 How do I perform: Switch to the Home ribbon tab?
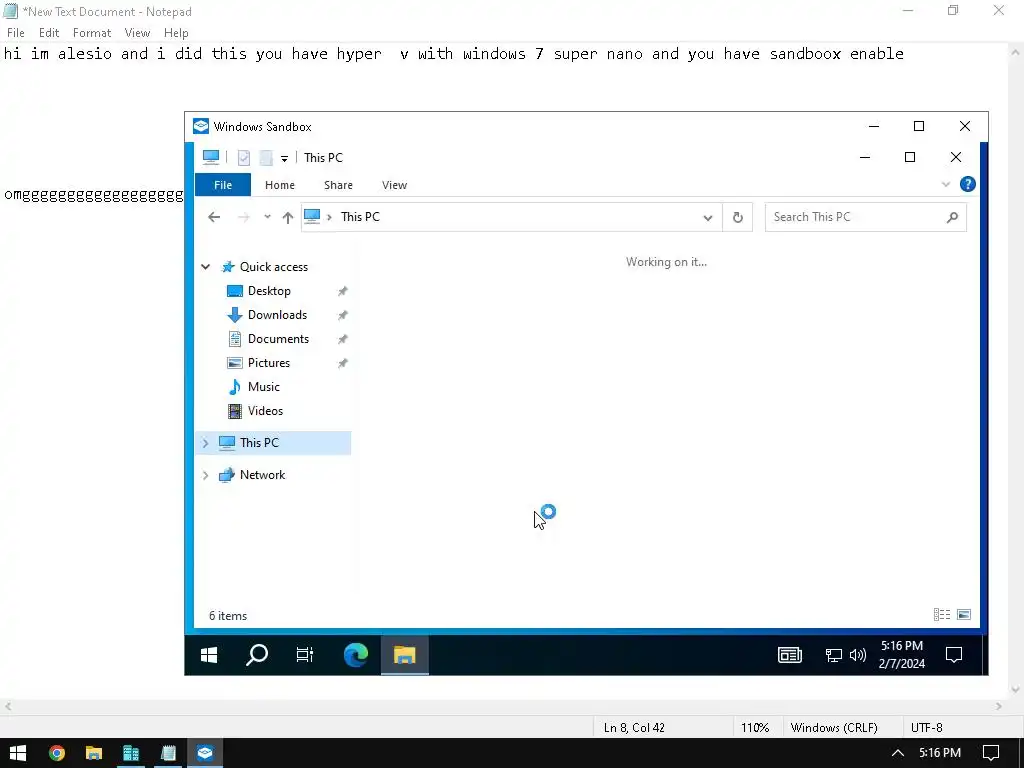click(280, 185)
